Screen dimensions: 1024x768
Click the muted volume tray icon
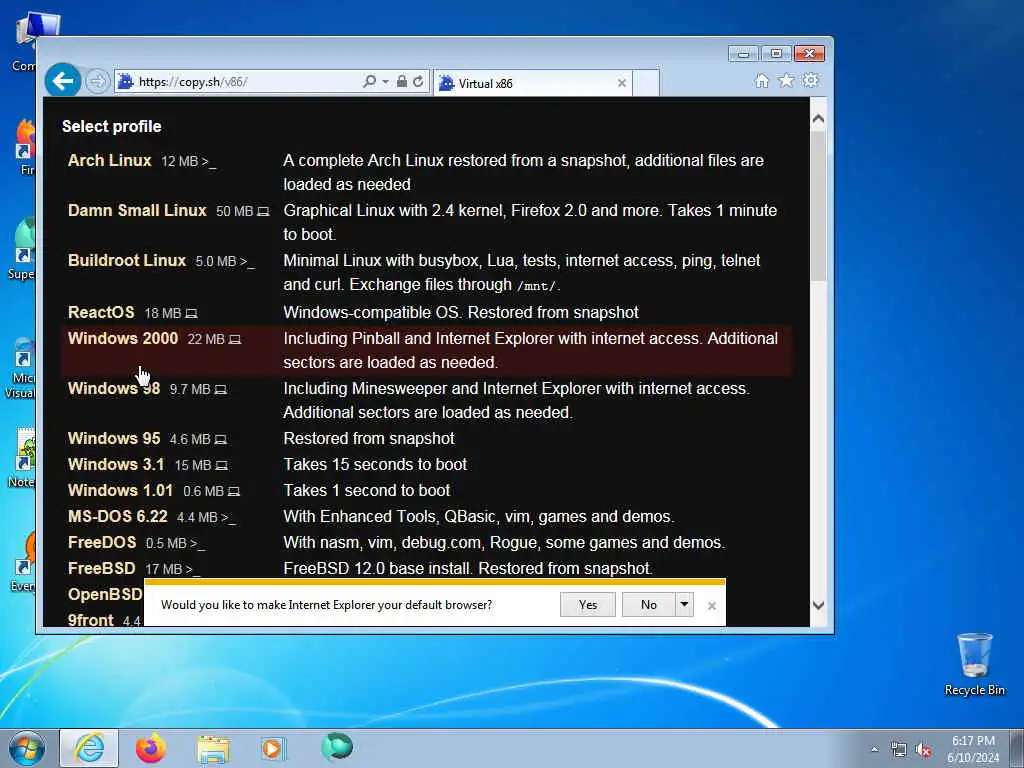pos(923,750)
